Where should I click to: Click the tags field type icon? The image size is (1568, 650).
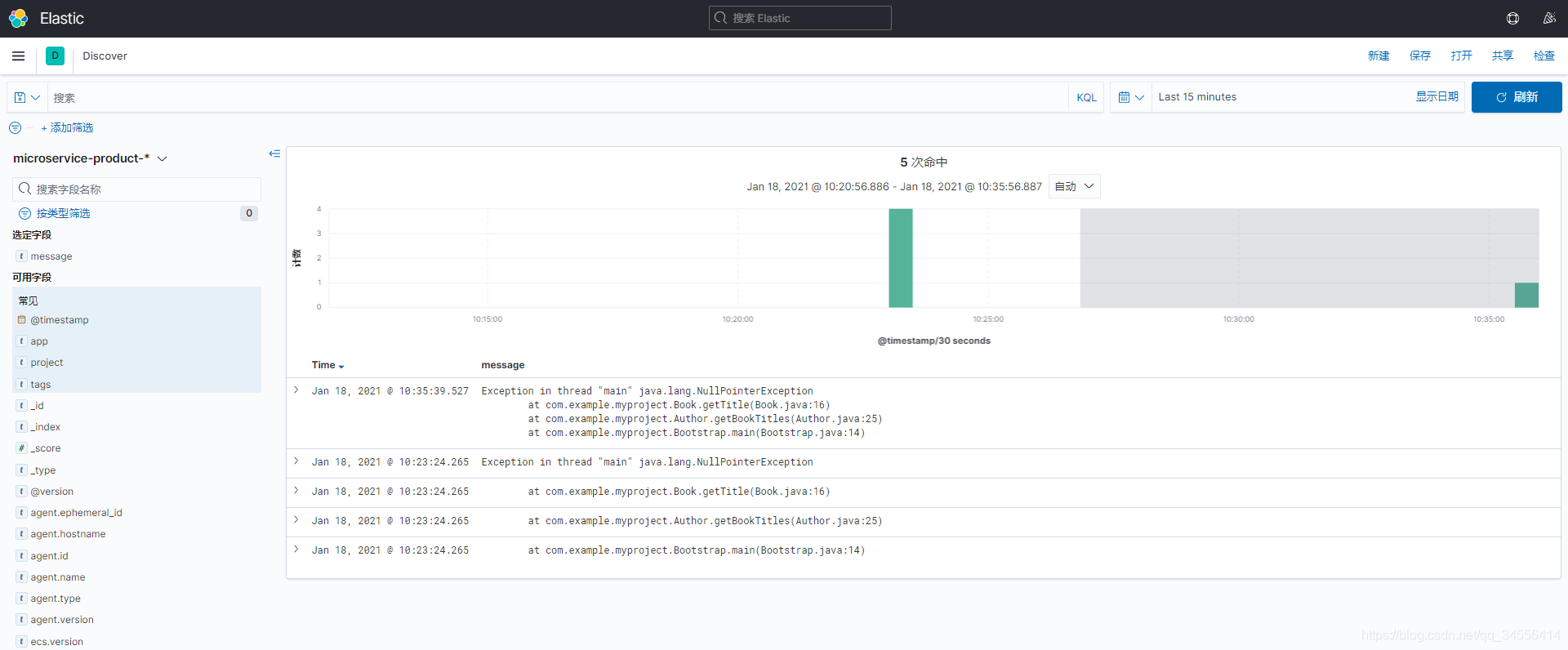point(22,385)
